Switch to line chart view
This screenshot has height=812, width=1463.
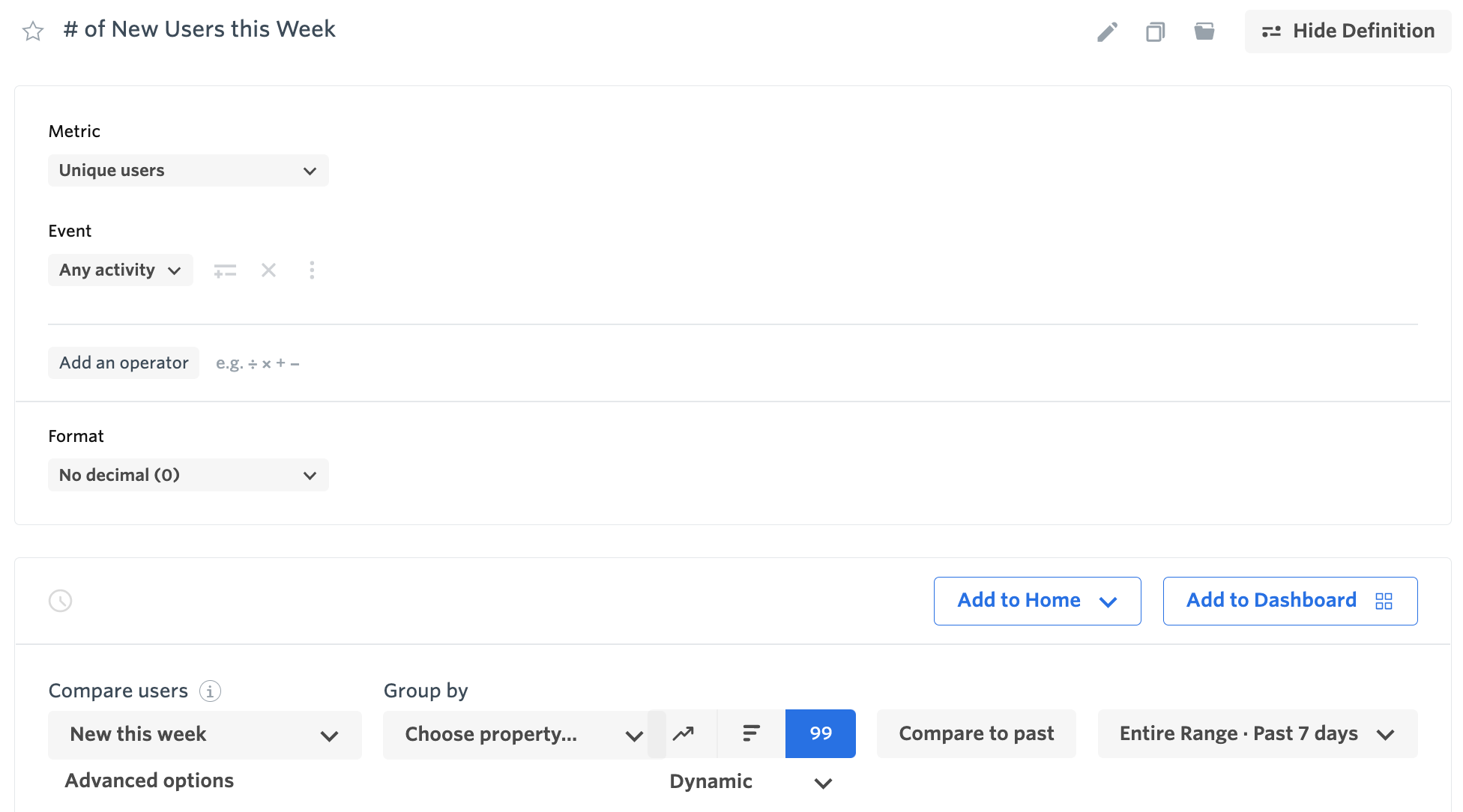click(x=684, y=734)
